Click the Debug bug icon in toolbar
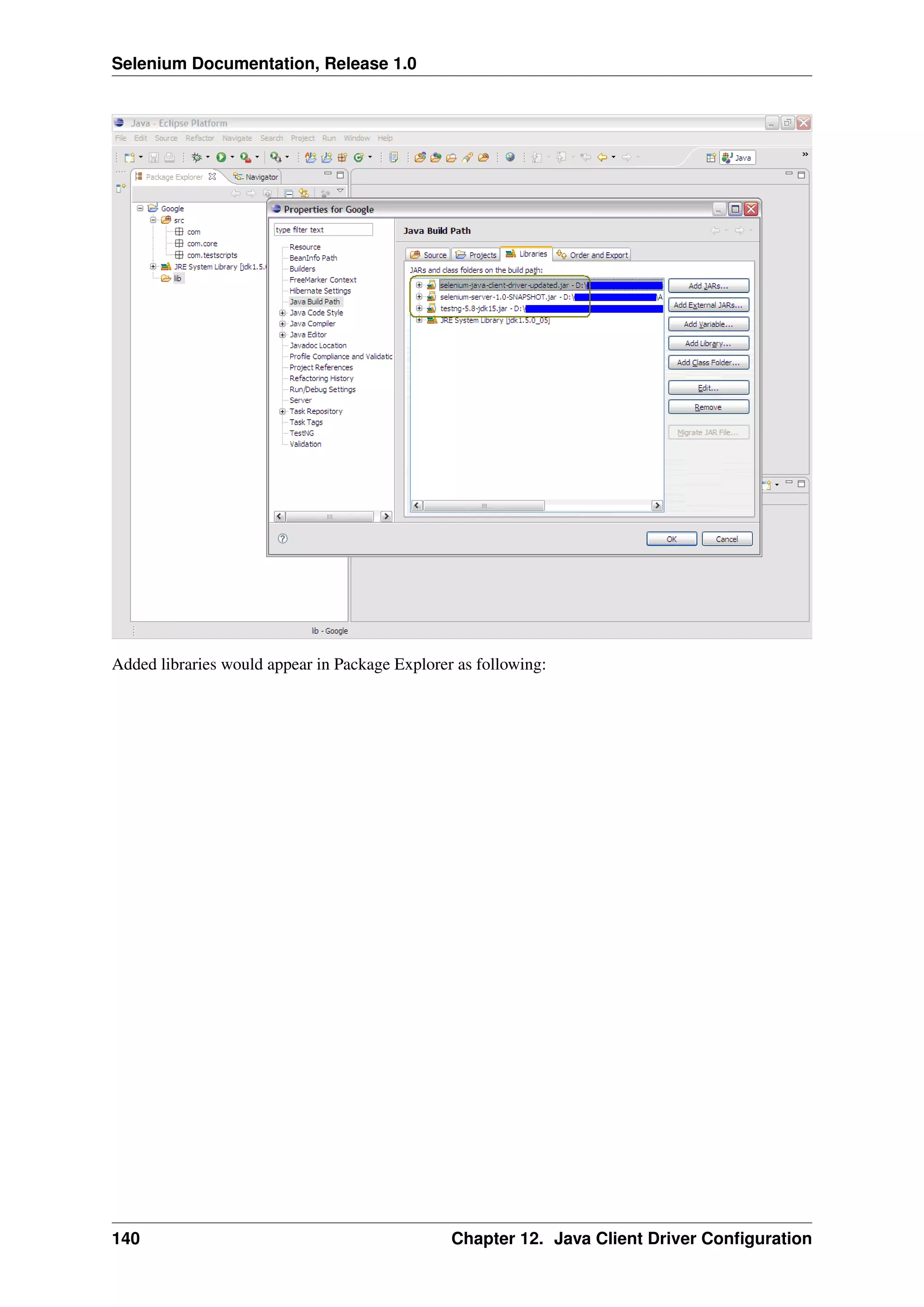The image size is (924, 1307). point(197,158)
